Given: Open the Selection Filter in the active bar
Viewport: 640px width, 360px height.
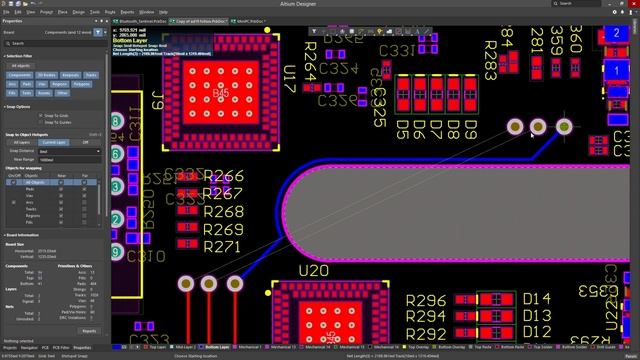Looking at the screenshot, I should (x=314, y=31).
